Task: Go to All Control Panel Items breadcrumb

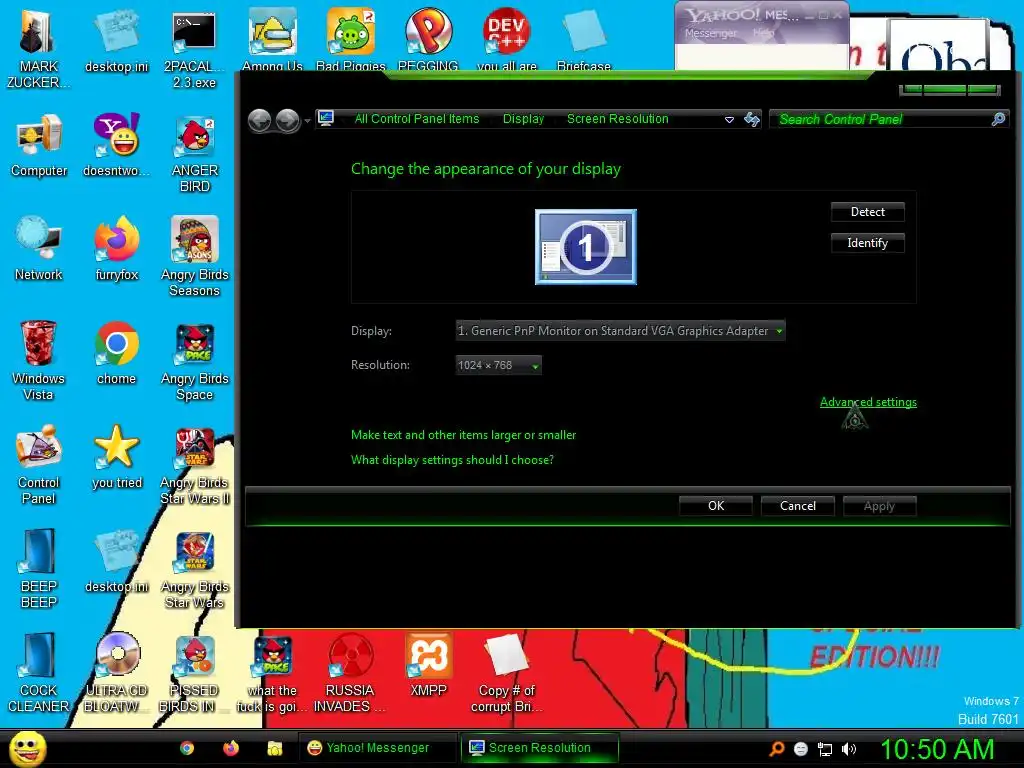Action: point(417,119)
